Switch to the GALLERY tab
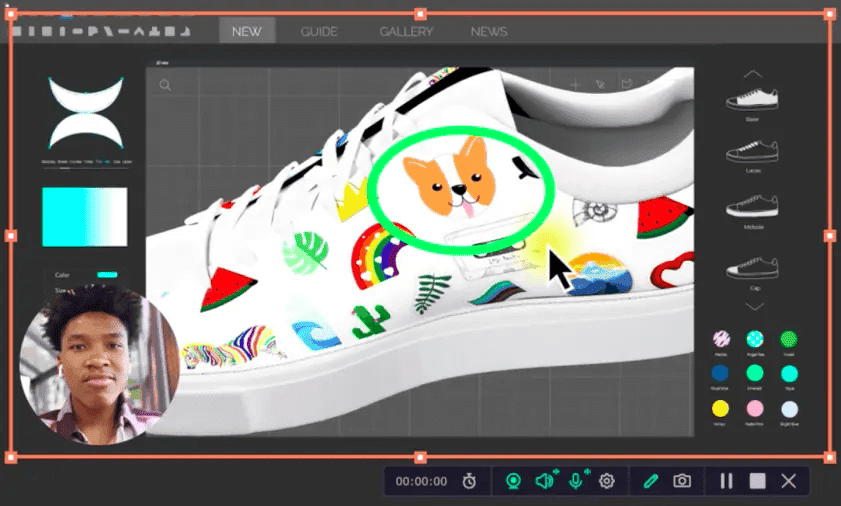841x506 pixels. pyautogui.click(x=406, y=32)
